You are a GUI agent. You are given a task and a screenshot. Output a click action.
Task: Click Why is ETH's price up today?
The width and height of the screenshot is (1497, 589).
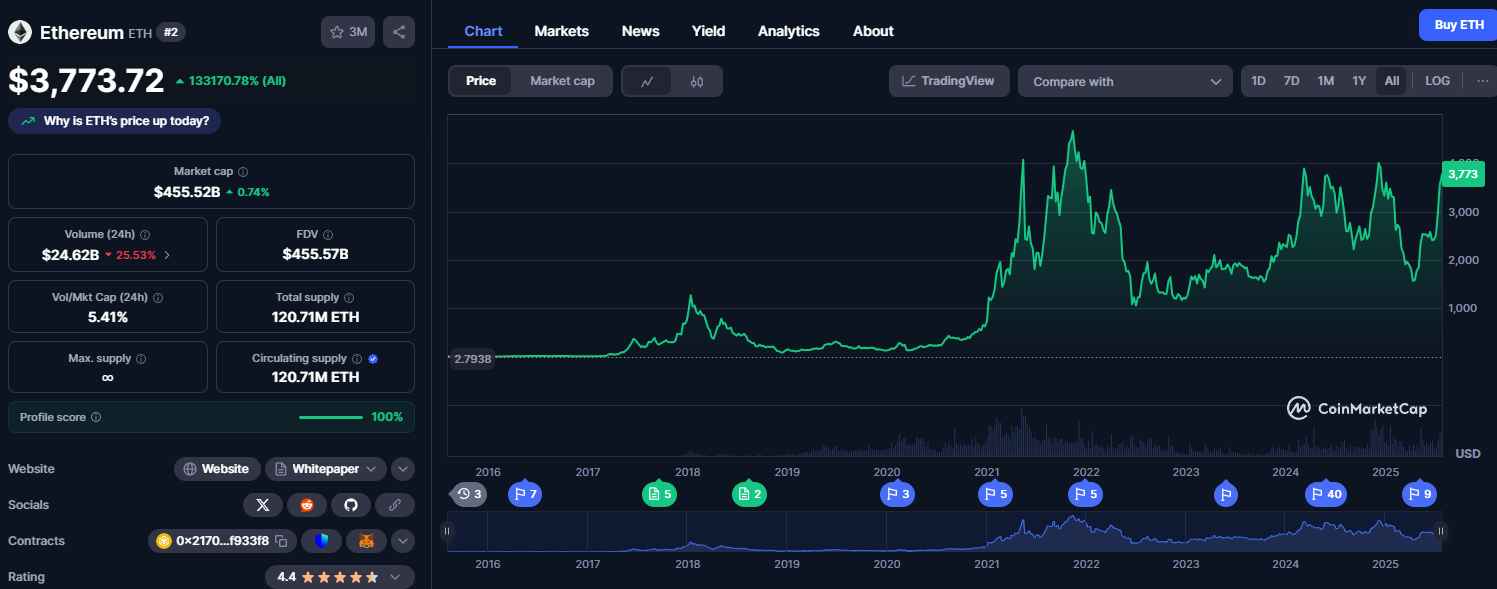[x=115, y=121]
